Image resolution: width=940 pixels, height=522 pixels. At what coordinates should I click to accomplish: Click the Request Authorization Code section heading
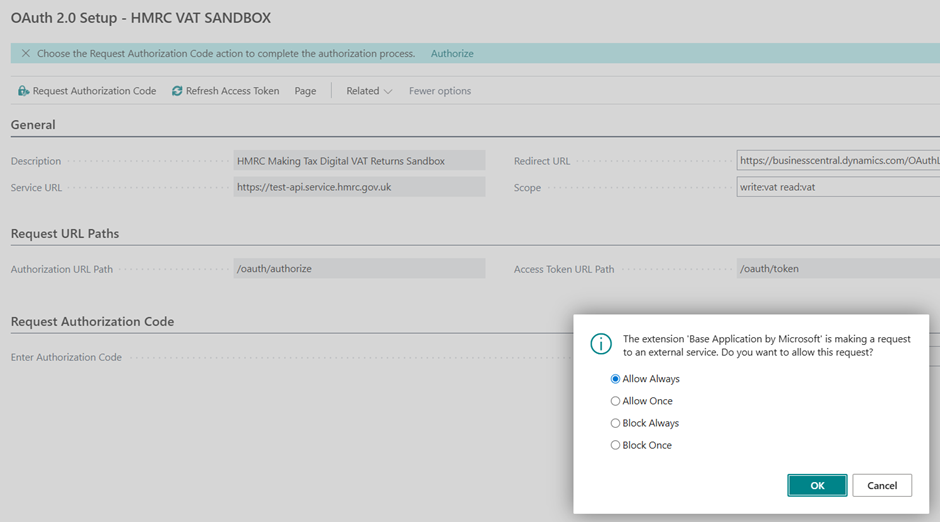point(92,322)
